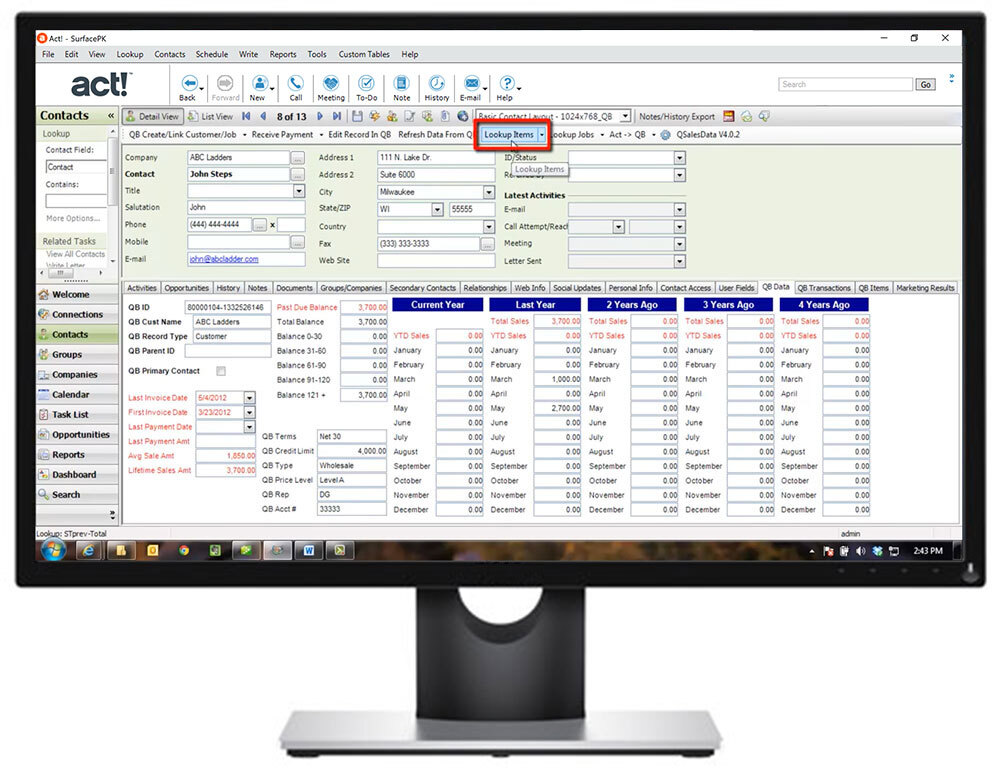Click the globe icon in record toolbar
The width and height of the screenshot is (1000, 769).
click(x=463, y=116)
